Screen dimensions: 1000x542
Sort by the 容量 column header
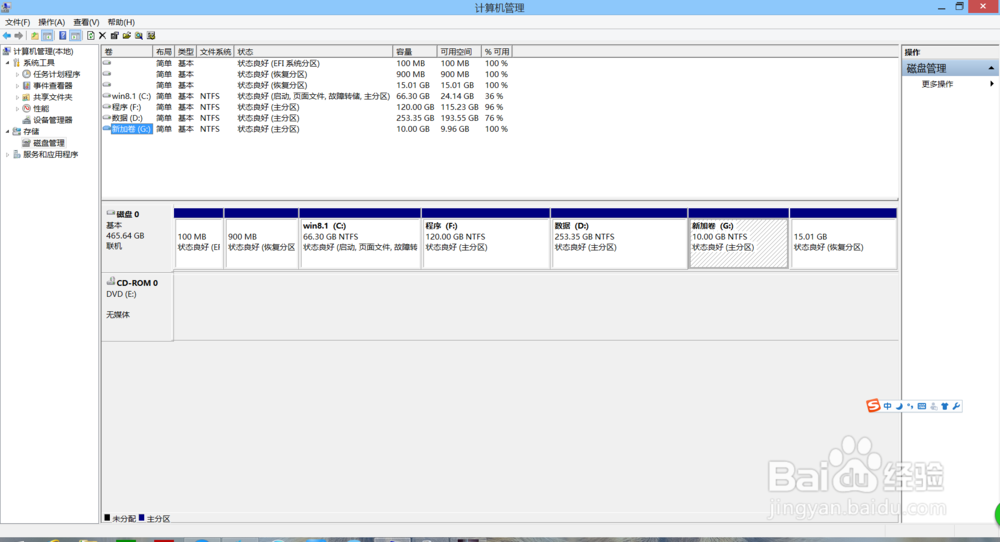(415, 52)
